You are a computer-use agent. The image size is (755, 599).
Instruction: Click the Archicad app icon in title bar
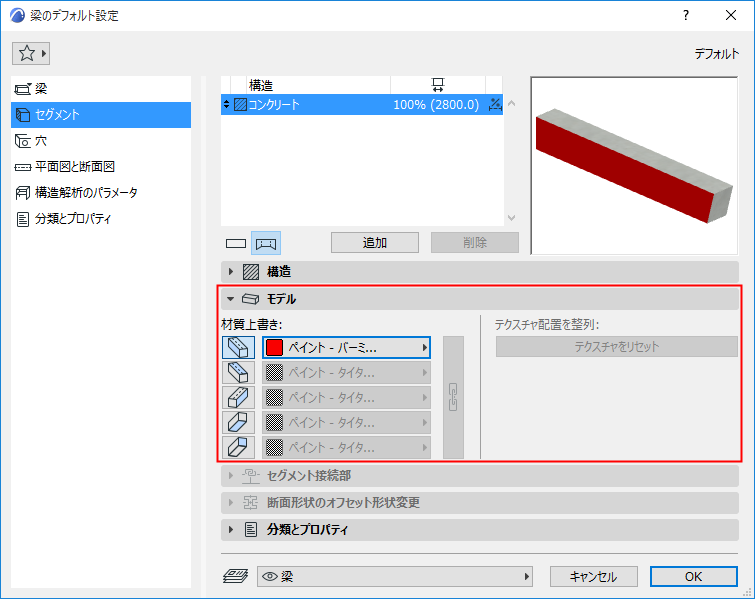click(x=17, y=15)
